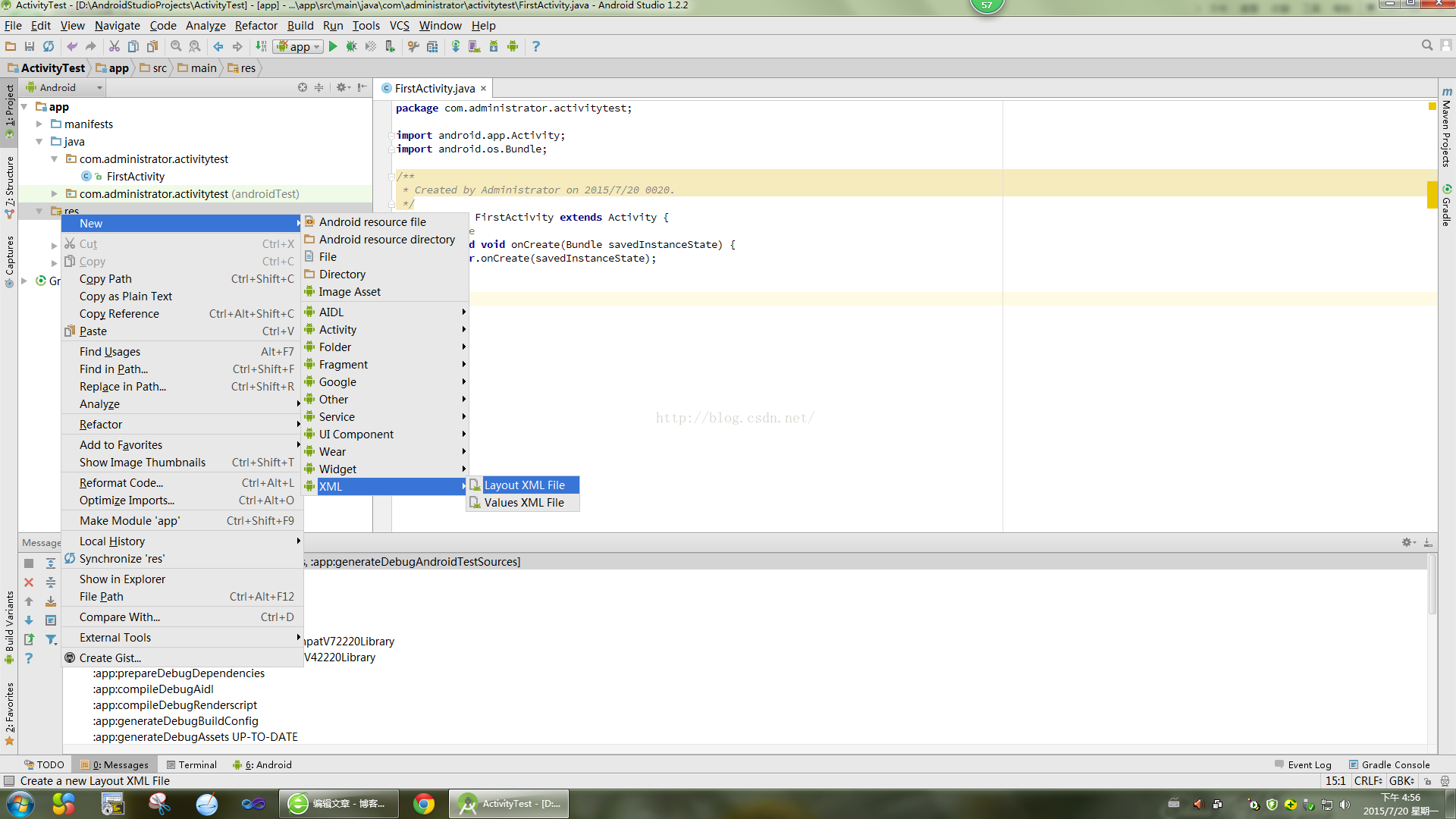Click the Save All disk icon
Image resolution: width=1456 pixels, height=819 pixels.
click(30, 46)
